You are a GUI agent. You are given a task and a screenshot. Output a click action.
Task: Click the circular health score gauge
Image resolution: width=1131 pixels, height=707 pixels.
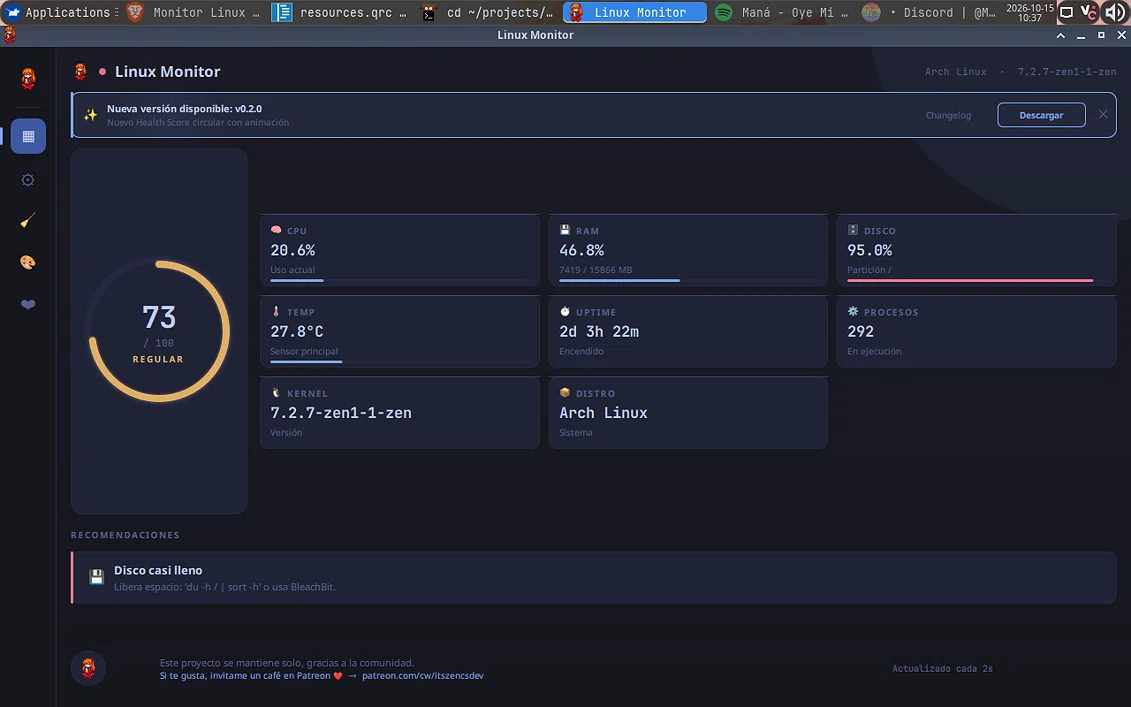pos(159,331)
